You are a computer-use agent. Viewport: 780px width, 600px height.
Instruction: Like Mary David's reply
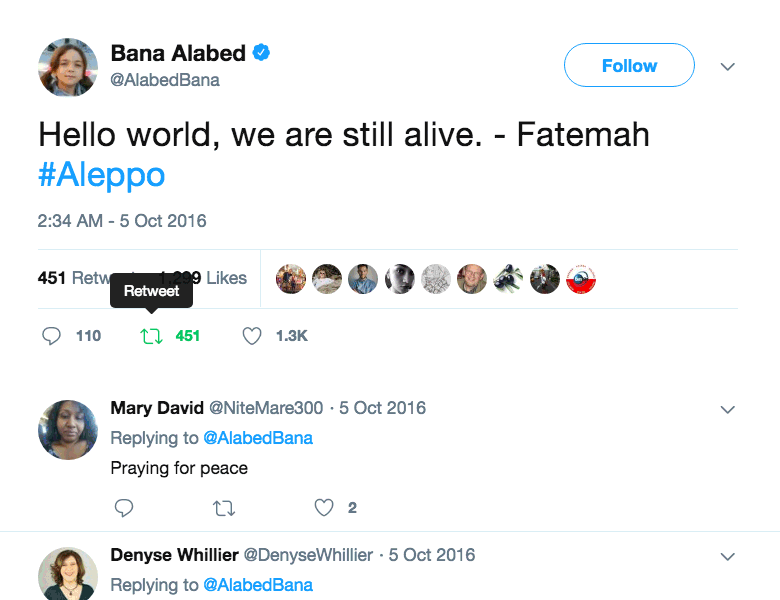tap(324, 508)
